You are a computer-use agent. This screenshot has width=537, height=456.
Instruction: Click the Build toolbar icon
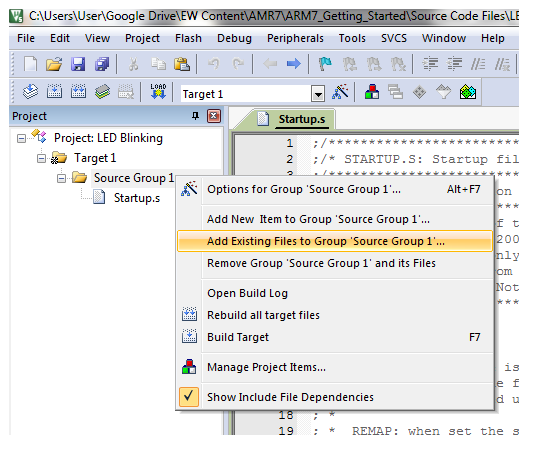click(54, 92)
